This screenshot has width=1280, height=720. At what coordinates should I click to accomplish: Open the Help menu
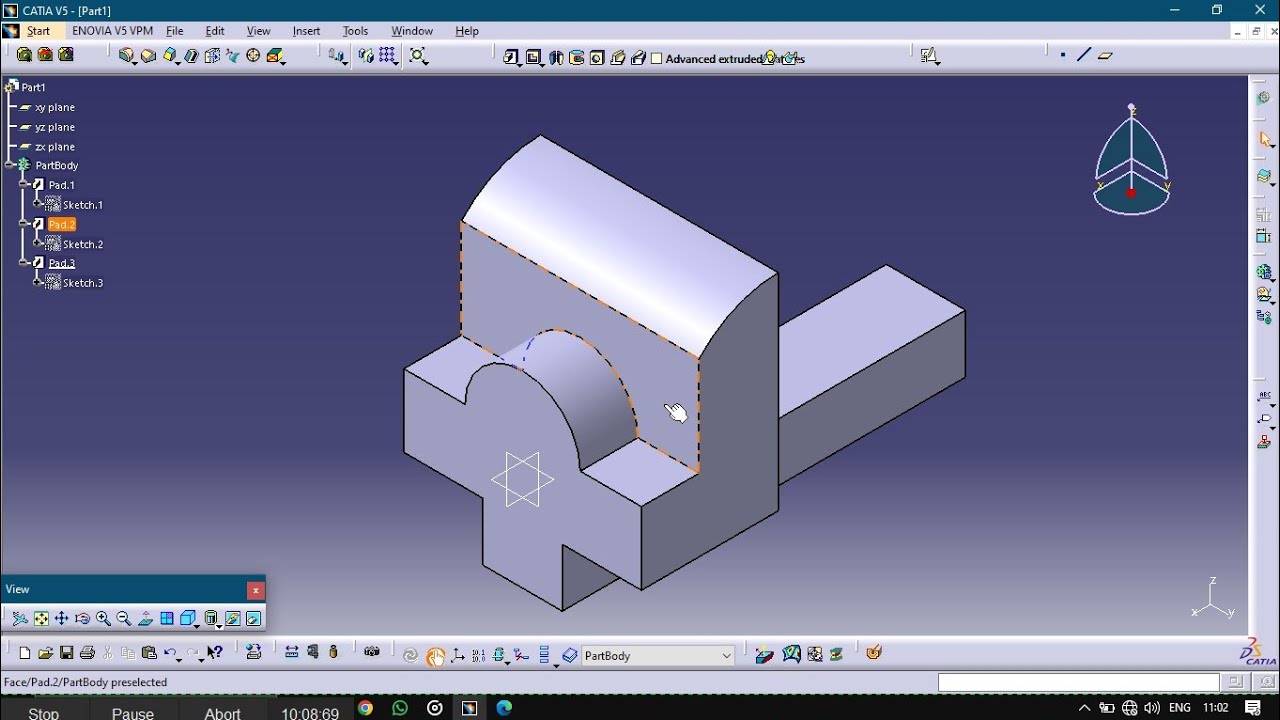[467, 31]
